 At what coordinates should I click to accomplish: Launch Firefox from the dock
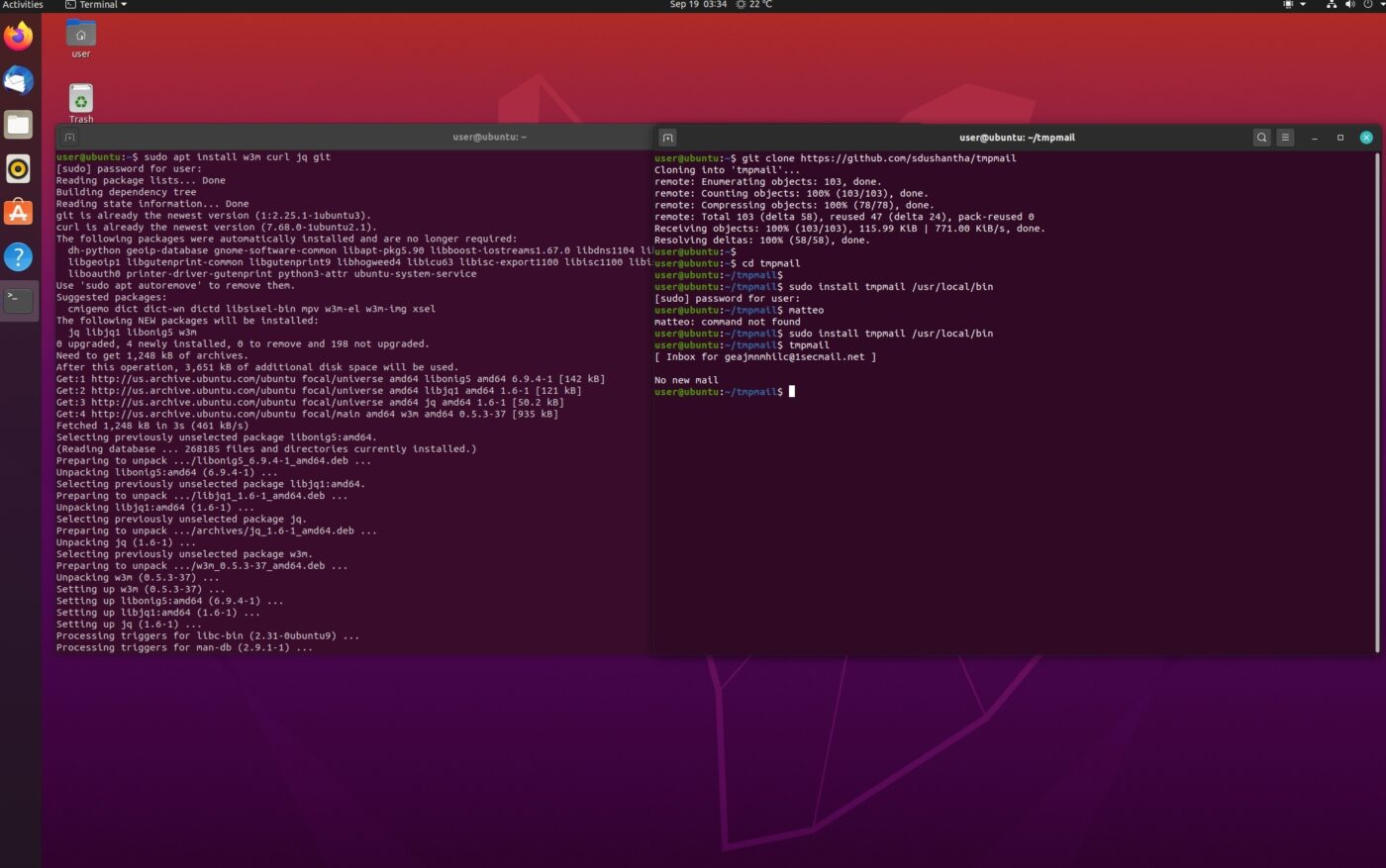pyautogui.click(x=18, y=36)
